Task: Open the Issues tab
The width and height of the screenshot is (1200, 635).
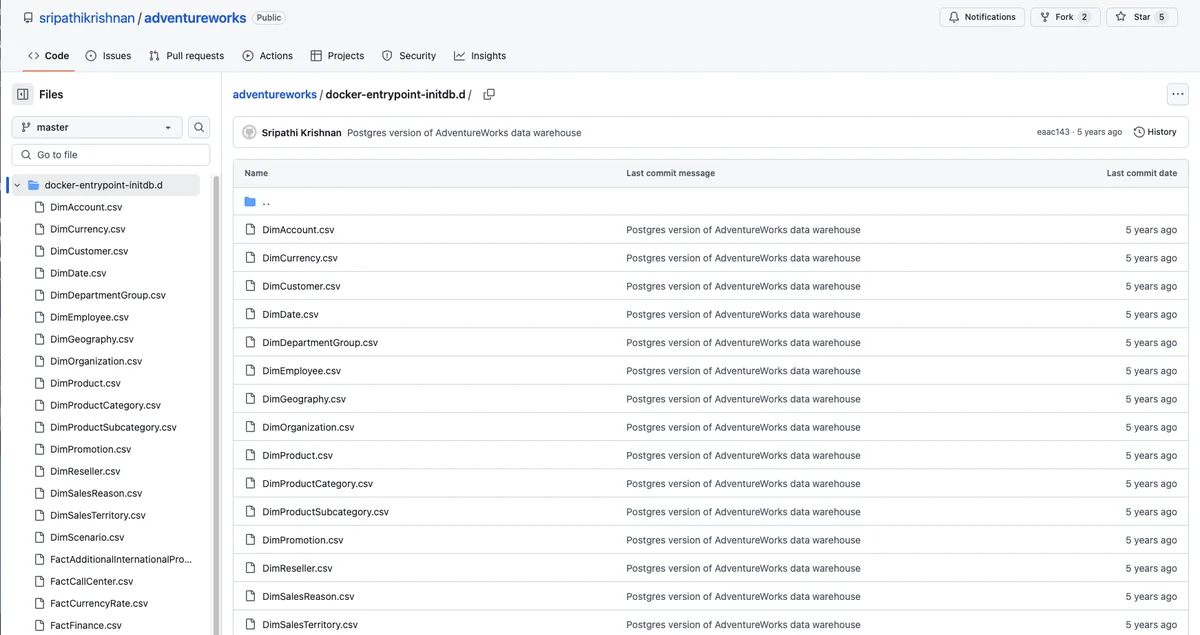Action: (x=108, y=56)
